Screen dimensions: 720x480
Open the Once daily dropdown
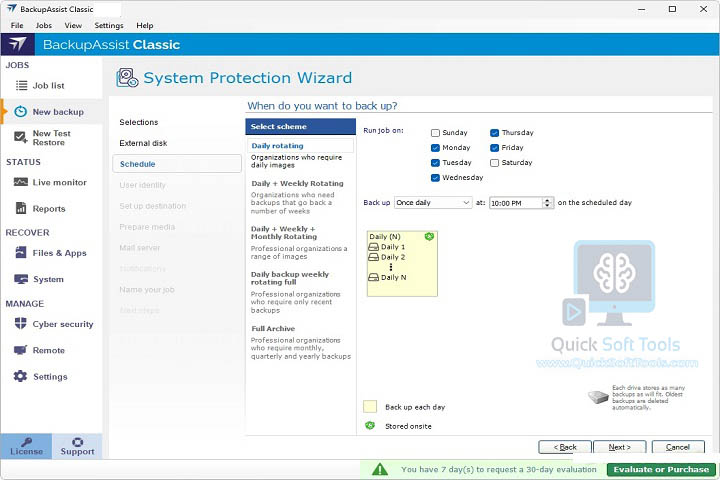[433, 203]
